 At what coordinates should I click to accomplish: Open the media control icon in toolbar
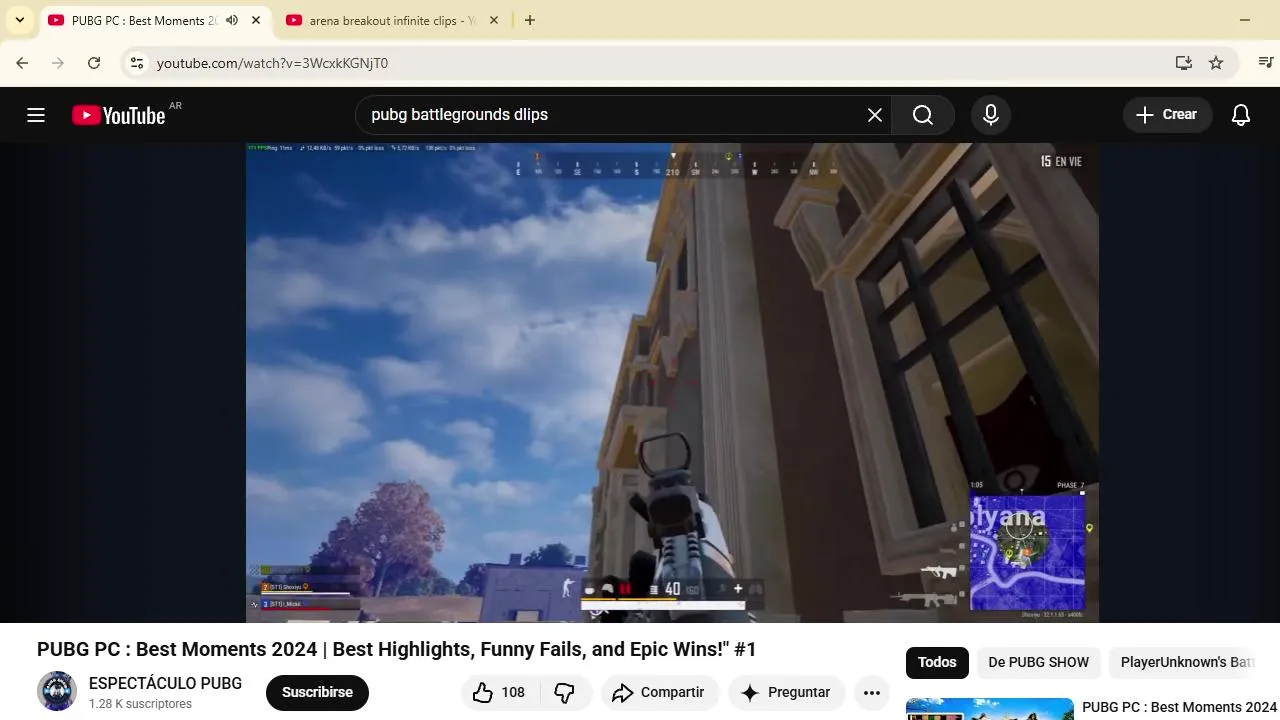point(1265,63)
